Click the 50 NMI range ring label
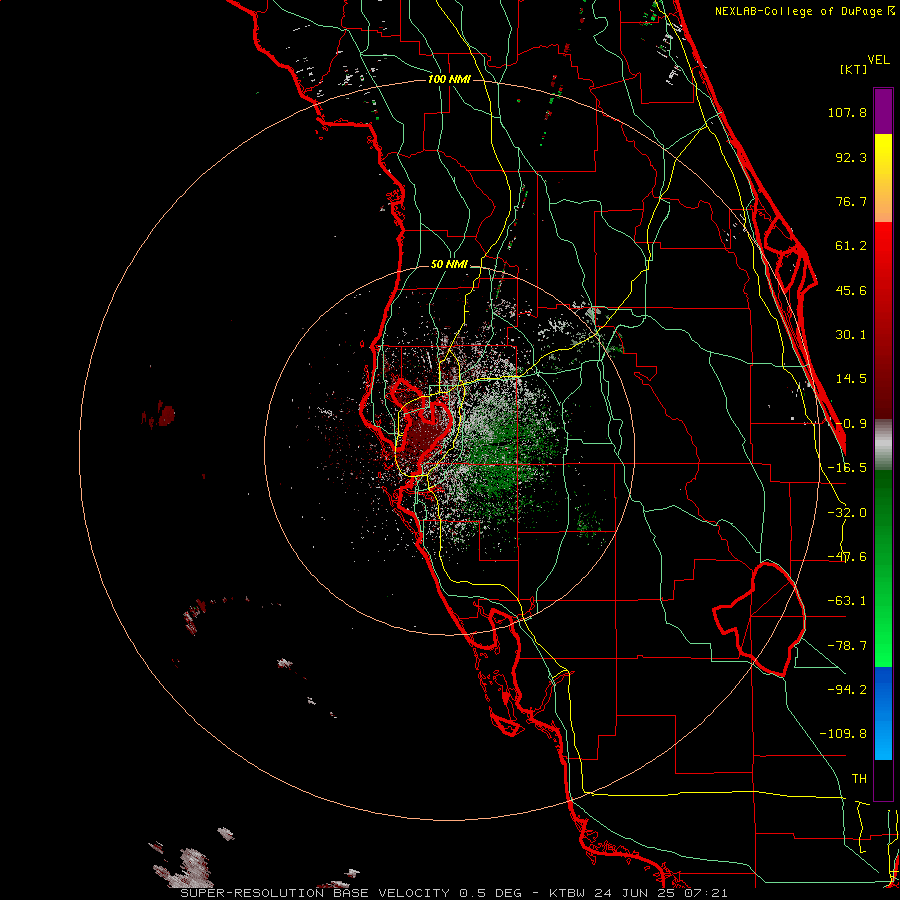 [449, 264]
